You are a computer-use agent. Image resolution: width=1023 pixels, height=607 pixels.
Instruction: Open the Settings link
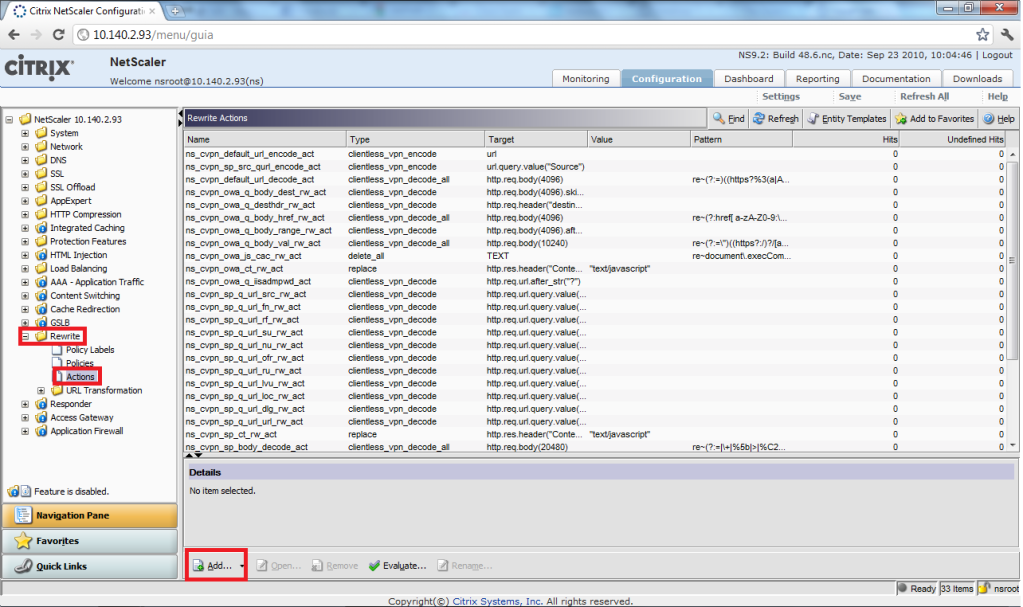click(x=781, y=97)
